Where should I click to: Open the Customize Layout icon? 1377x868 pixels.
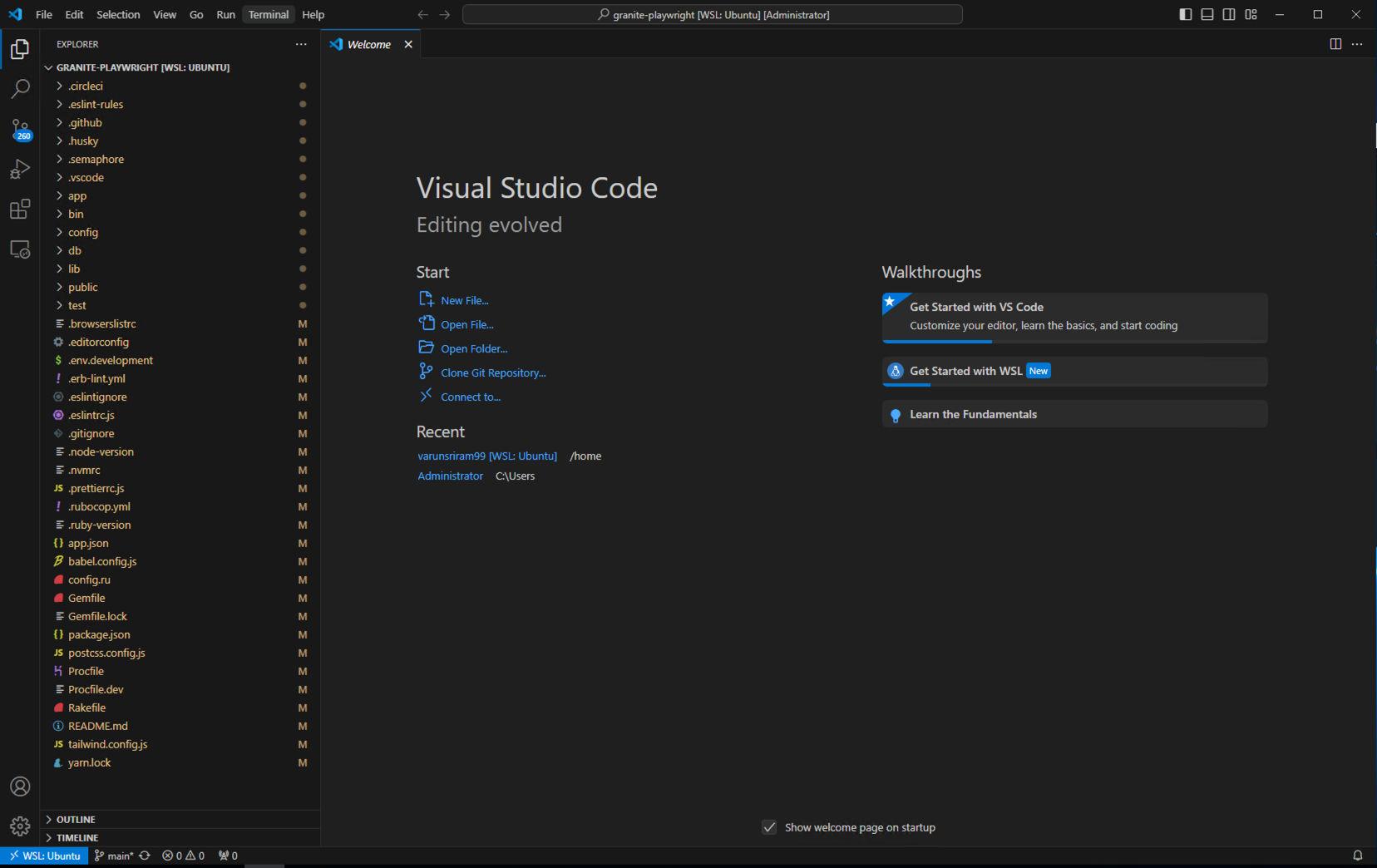1251,14
